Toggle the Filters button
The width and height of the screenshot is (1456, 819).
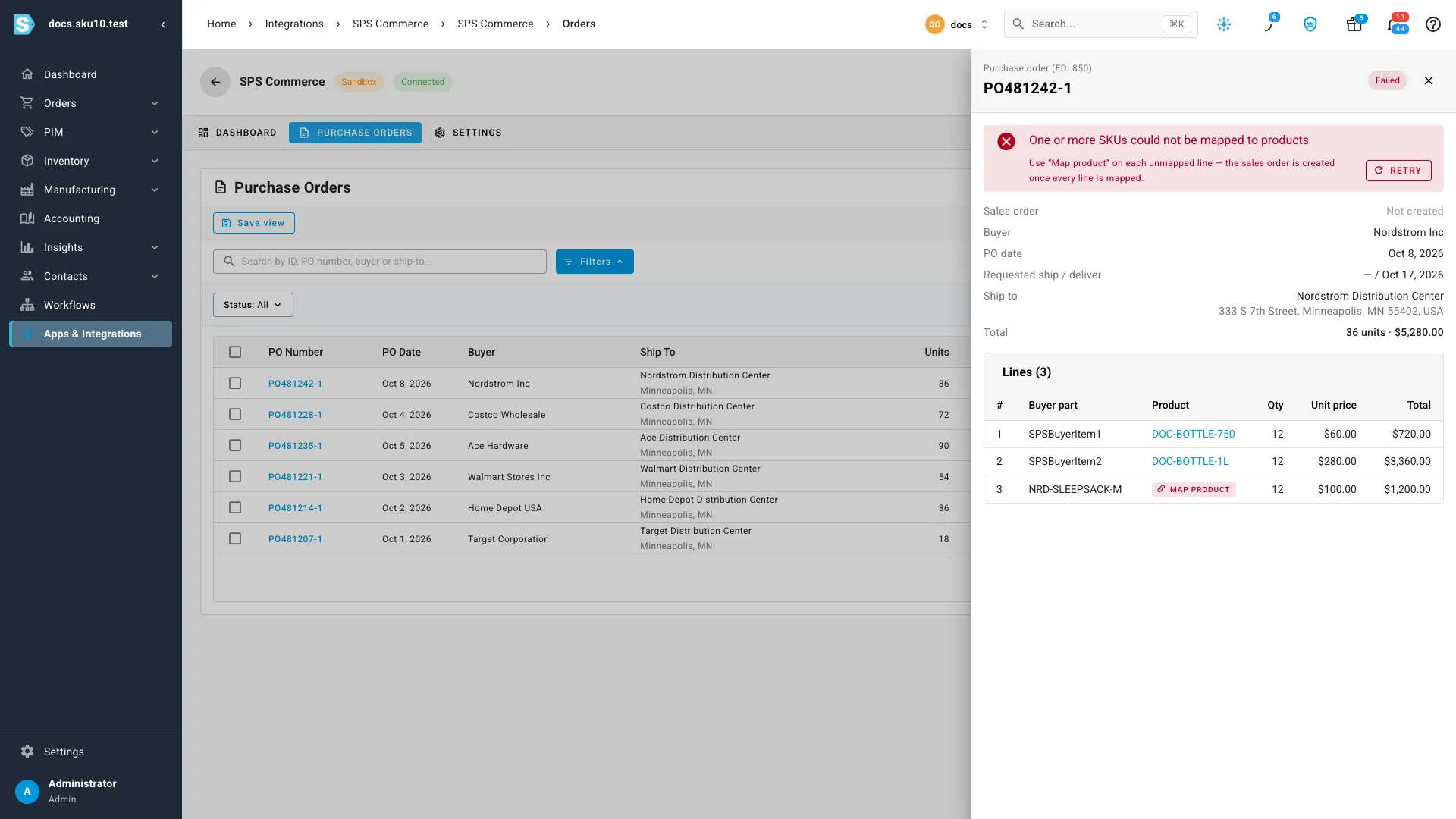coord(595,262)
